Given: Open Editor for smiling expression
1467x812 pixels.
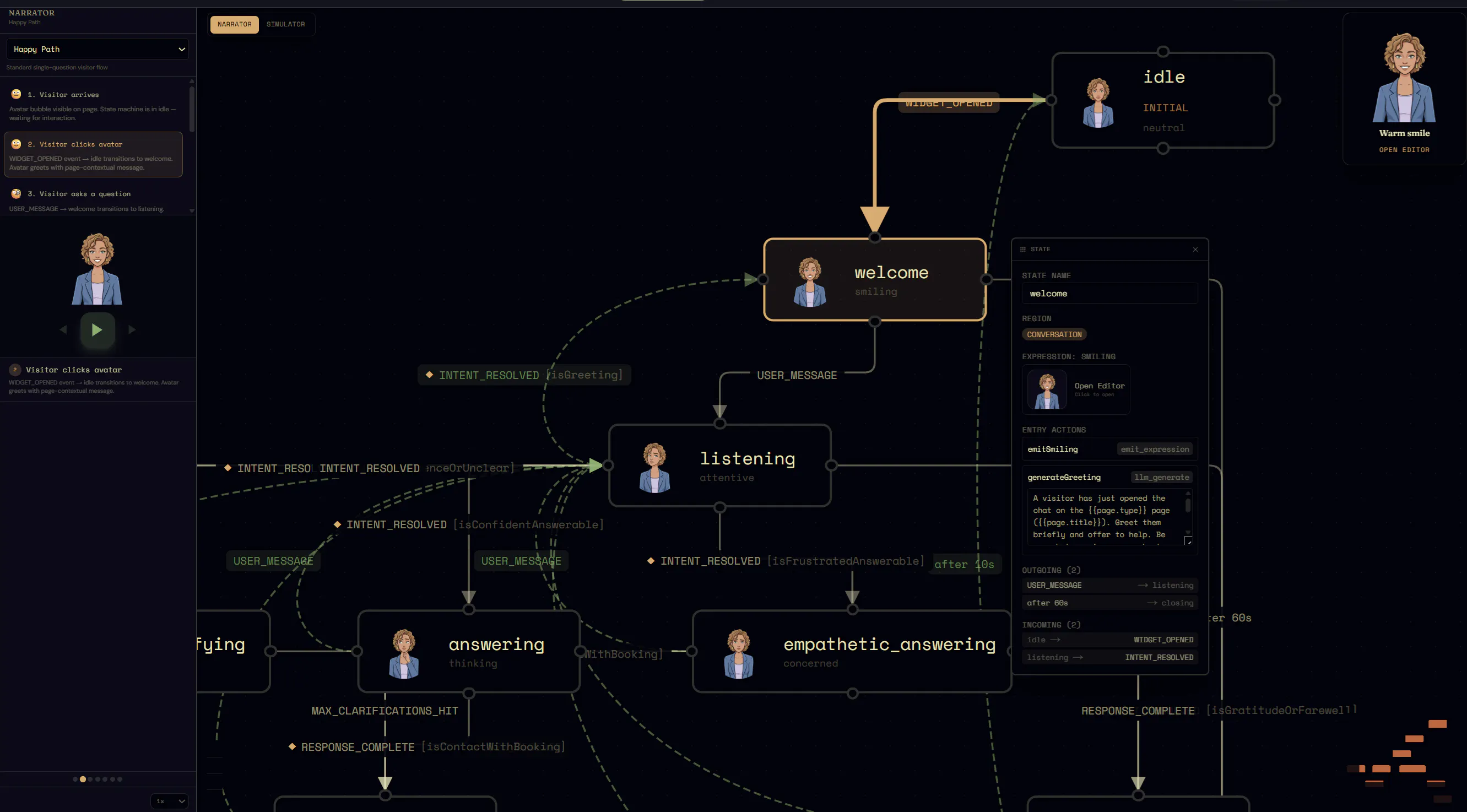Looking at the screenshot, I should point(1076,389).
